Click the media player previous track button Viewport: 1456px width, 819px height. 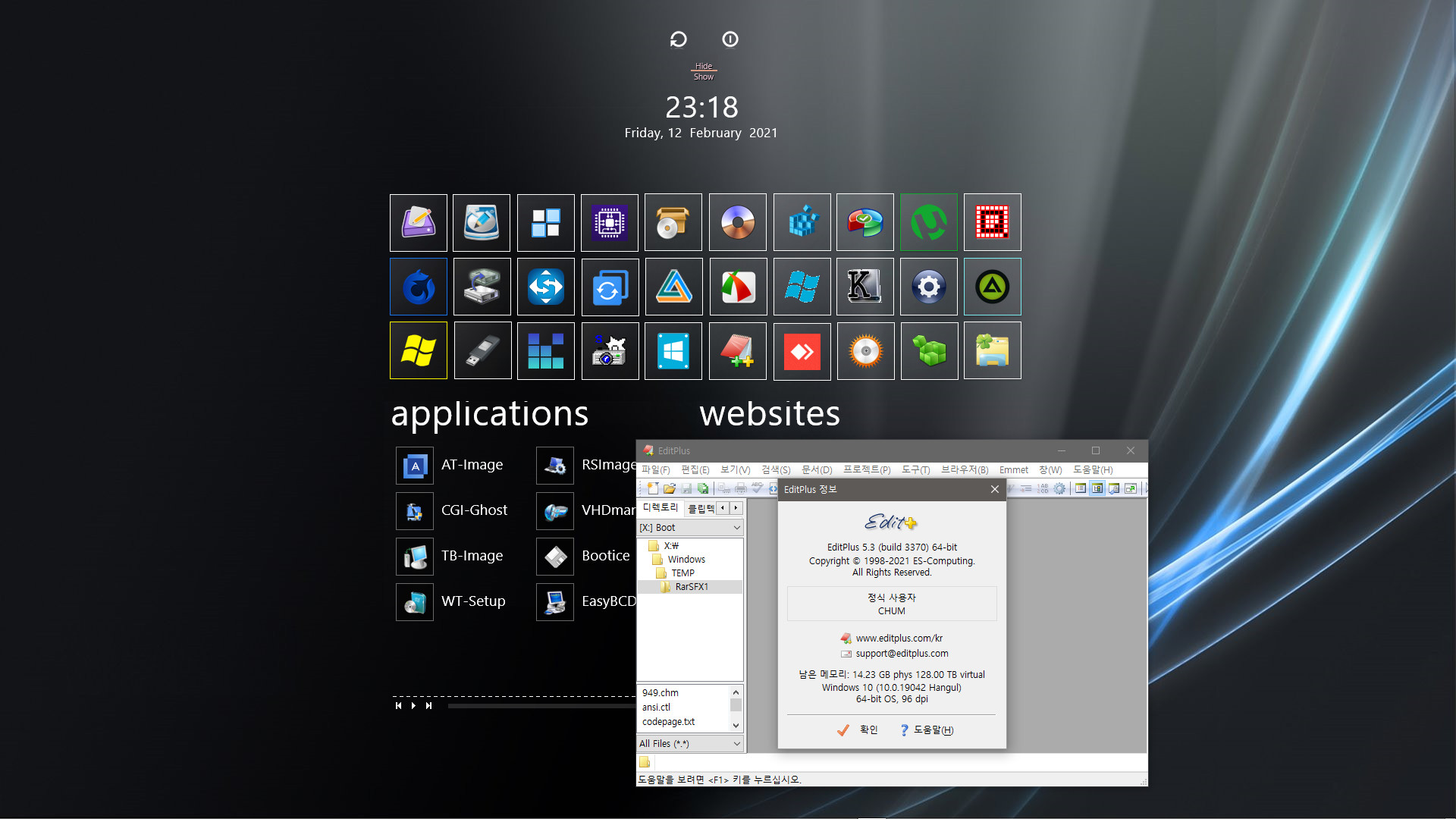398,705
